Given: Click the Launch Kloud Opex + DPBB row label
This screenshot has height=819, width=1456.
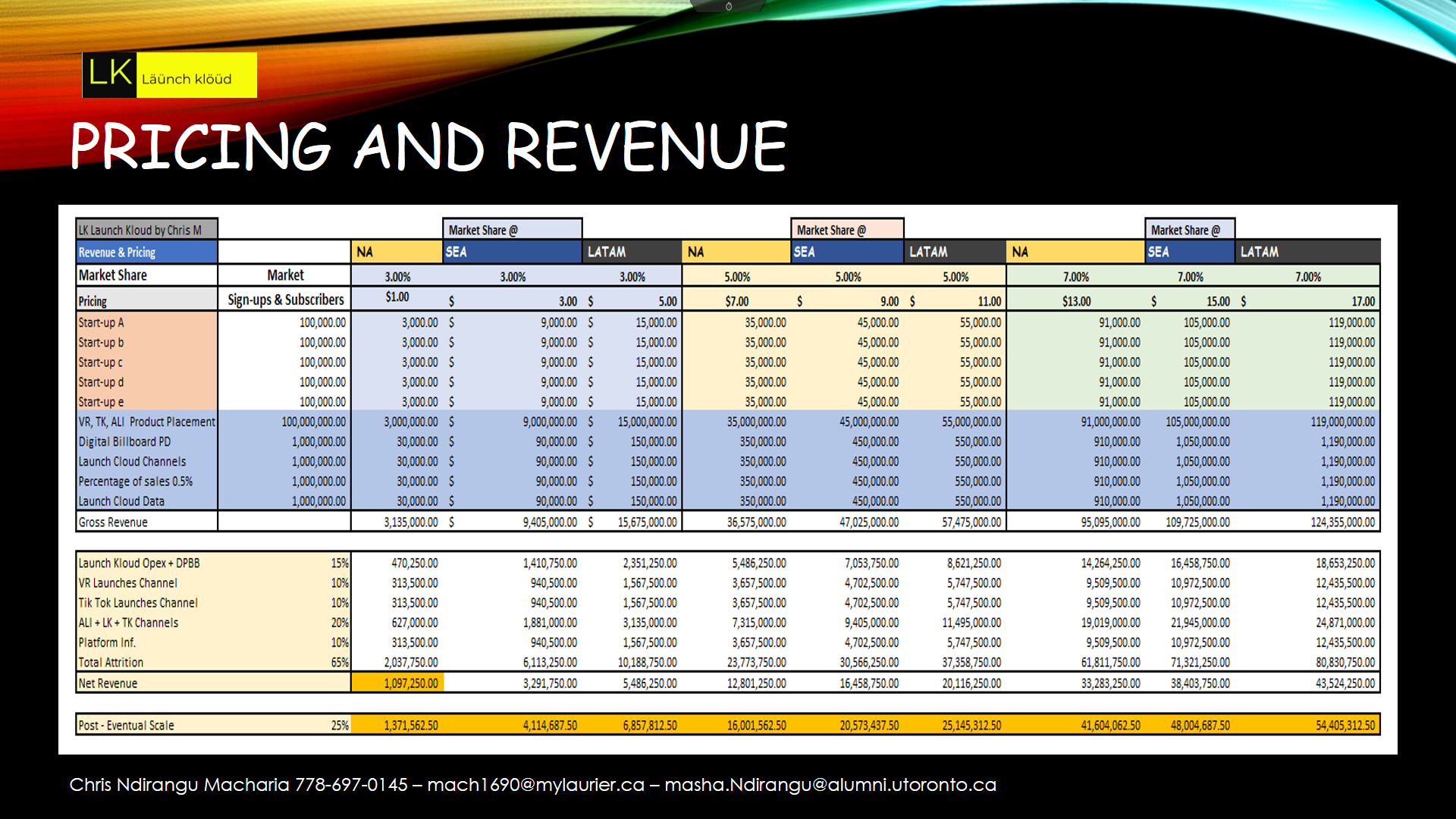Looking at the screenshot, I should (140, 563).
